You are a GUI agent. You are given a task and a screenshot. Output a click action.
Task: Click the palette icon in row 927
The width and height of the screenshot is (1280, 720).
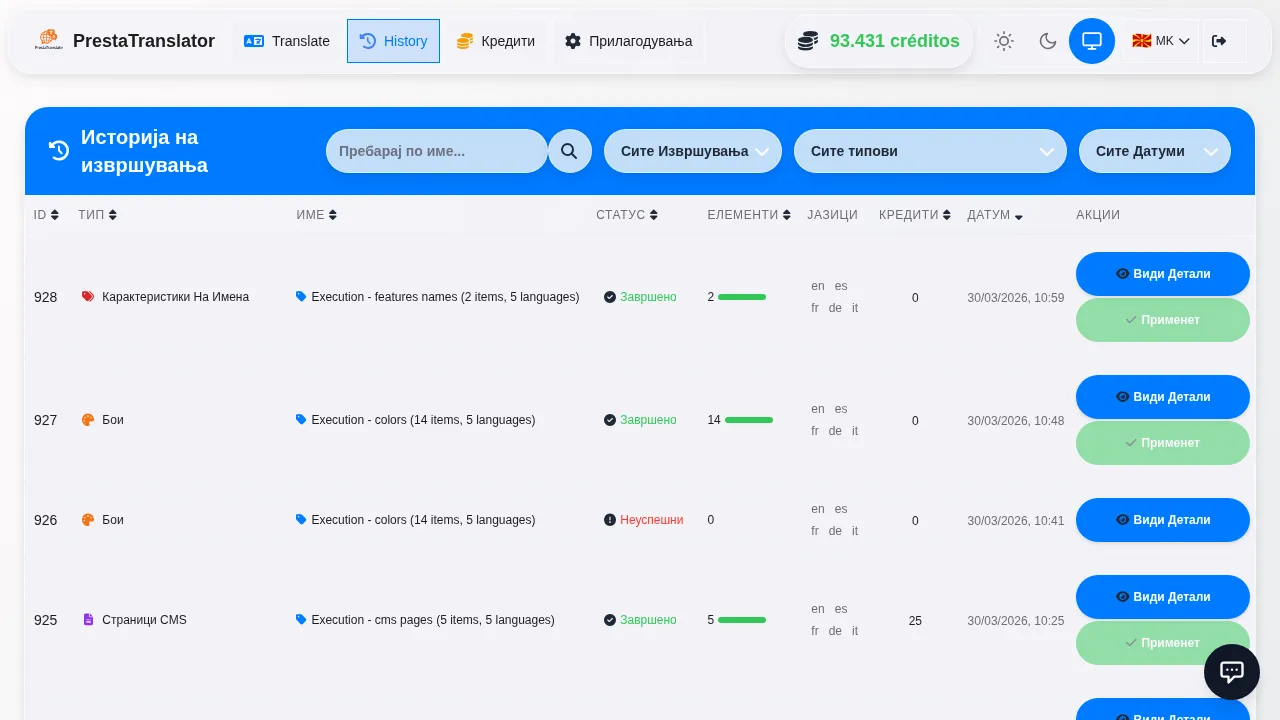pos(88,420)
